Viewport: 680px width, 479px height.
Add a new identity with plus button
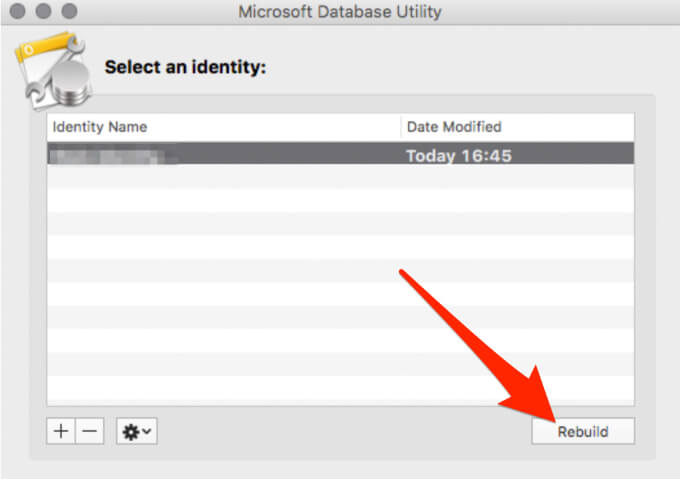click(x=61, y=431)
